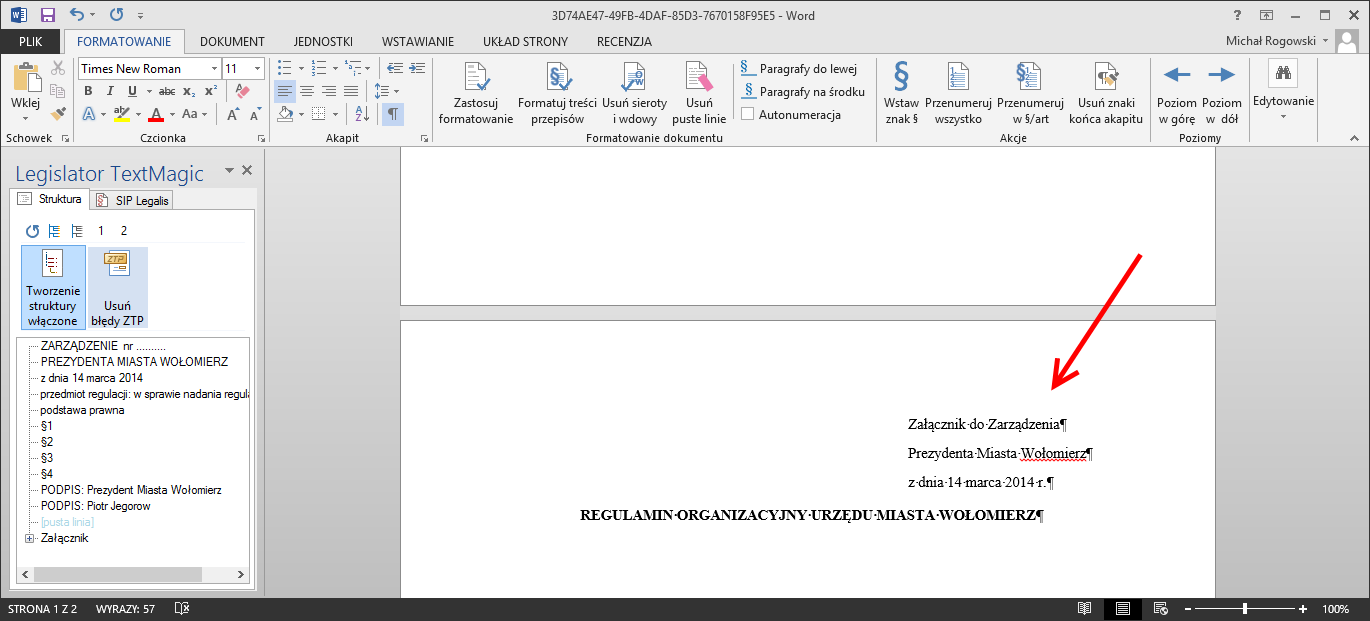Toggle bold formatting

tap(88, 91)
